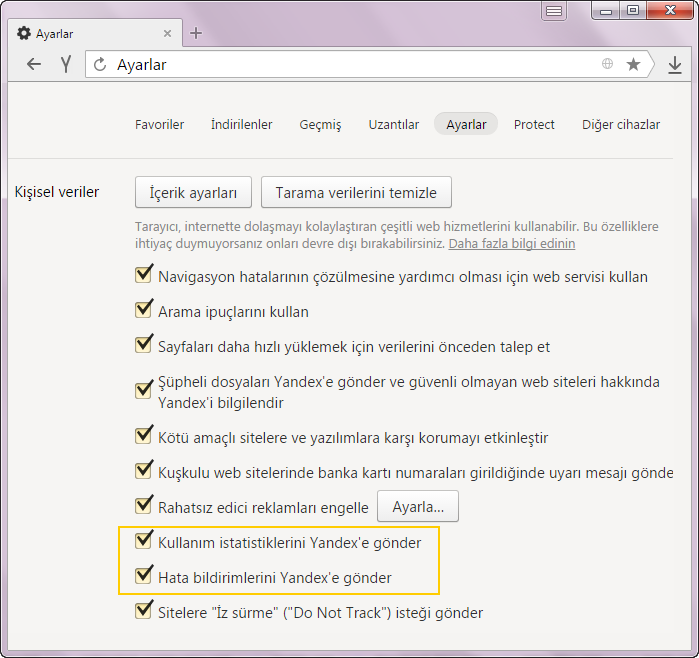Click the globe icon in address bar
This screenshot has width=699, height=658.
pos(607,64)
